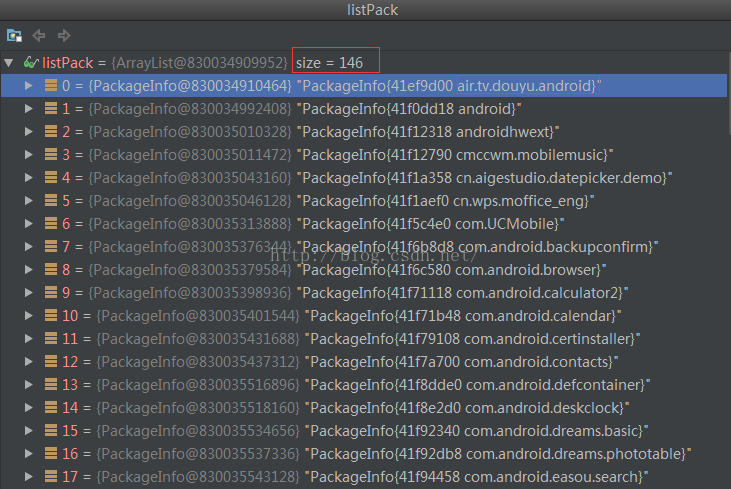Click the field icon of element 17
Screen dimensions: 731x489
(51, 476)
